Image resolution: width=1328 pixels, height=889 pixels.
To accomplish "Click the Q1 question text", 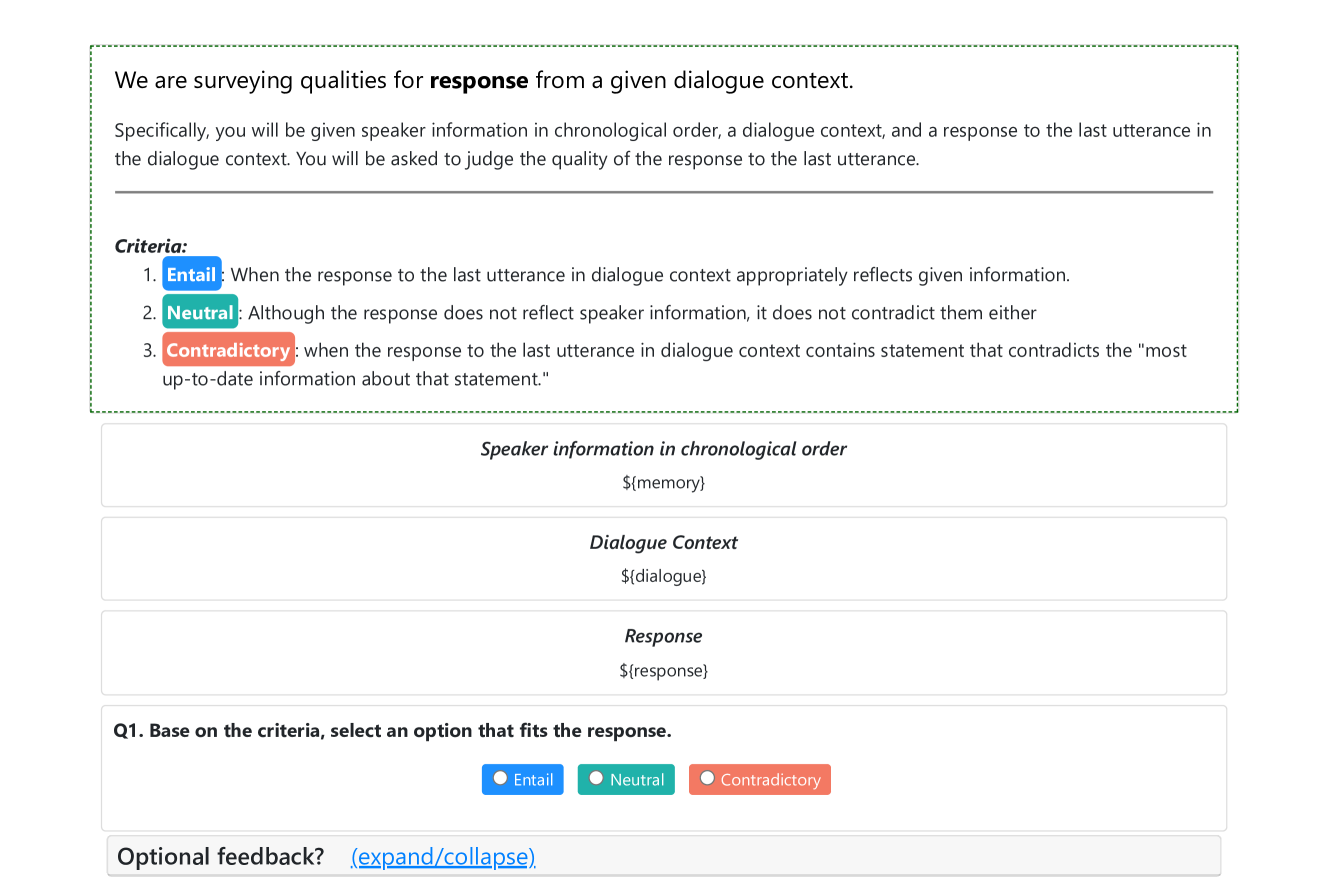I will tap(392, 731).
